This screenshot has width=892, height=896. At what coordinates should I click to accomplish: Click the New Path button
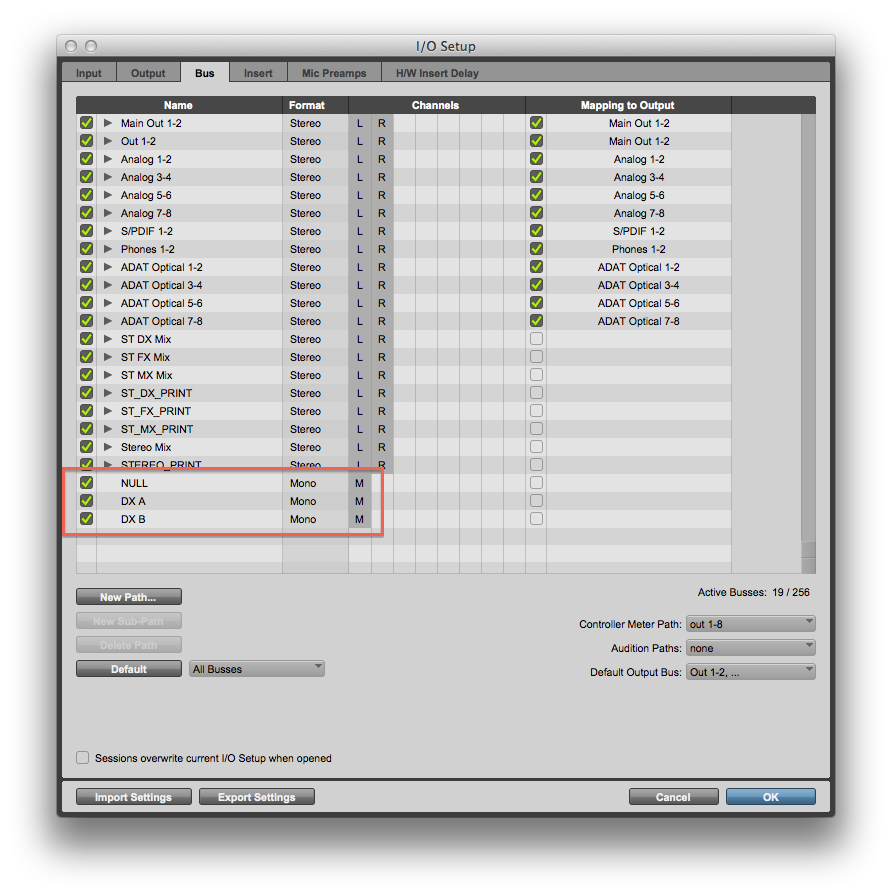[129, 597]
